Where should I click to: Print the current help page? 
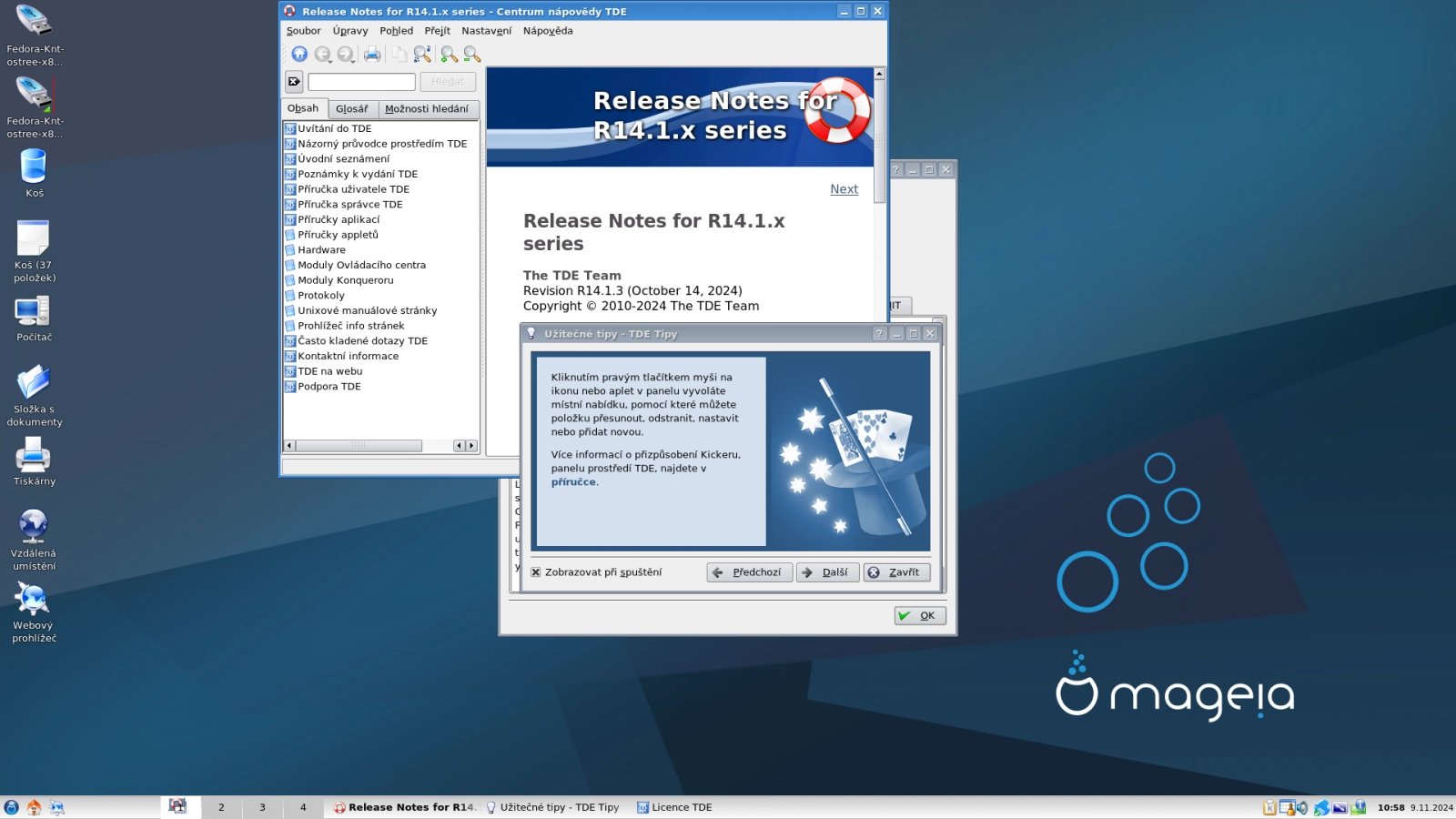tap(372, 55)
